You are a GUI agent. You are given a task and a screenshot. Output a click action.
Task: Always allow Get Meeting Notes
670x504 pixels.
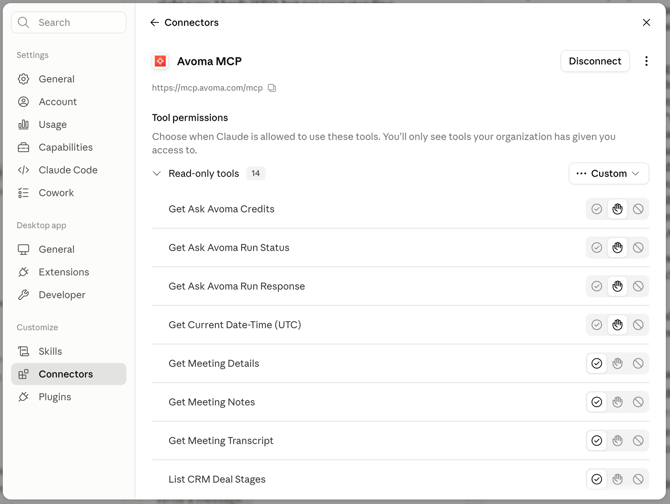[597, 402]
